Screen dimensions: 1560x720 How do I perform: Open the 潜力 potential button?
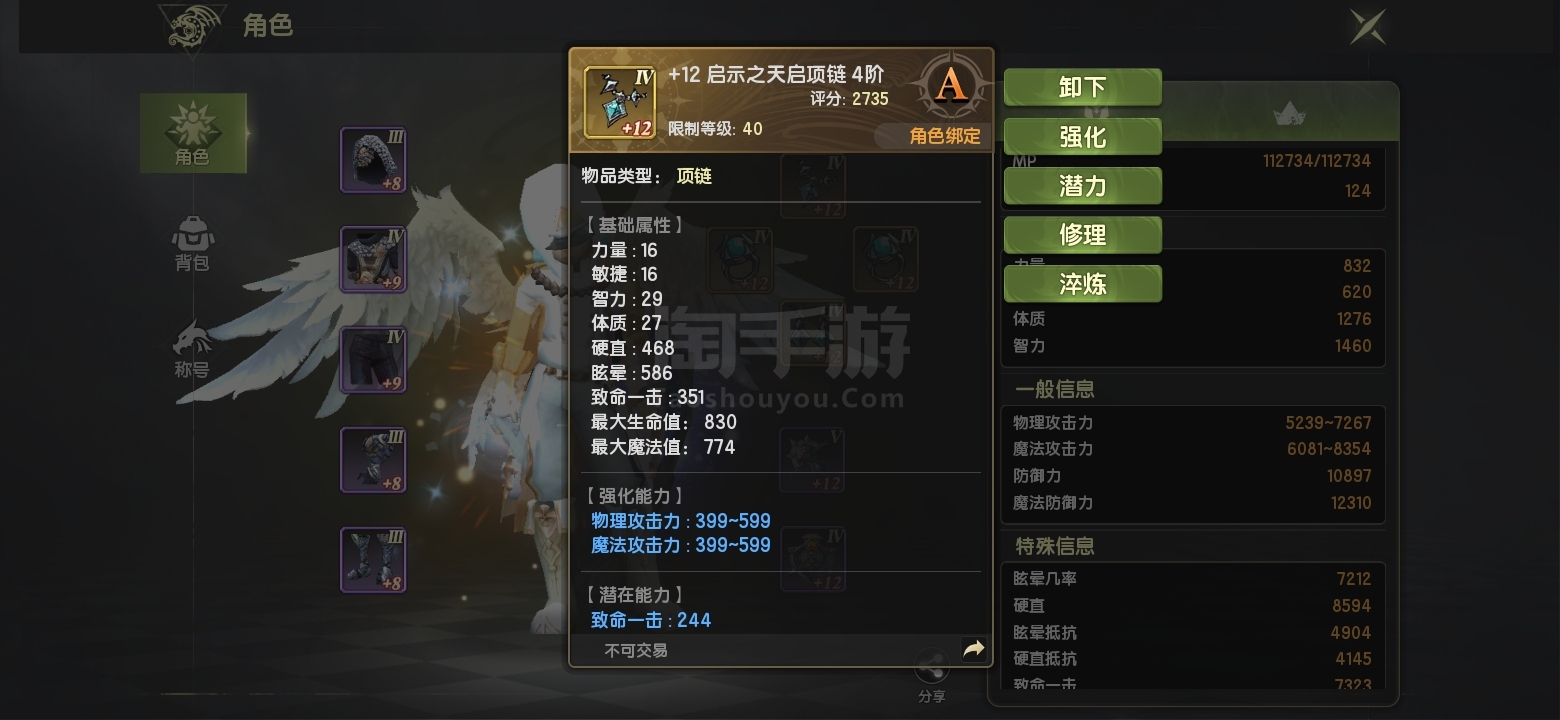(1082, 185)
